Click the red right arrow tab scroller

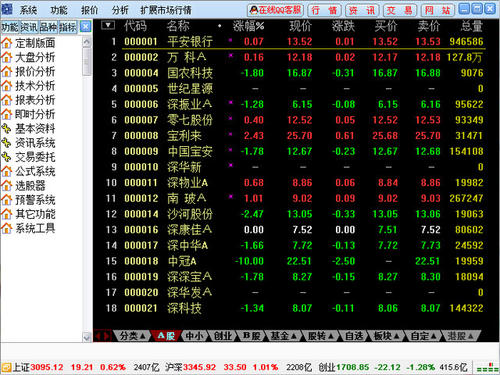pyautogui.click(x=107, y=336)
